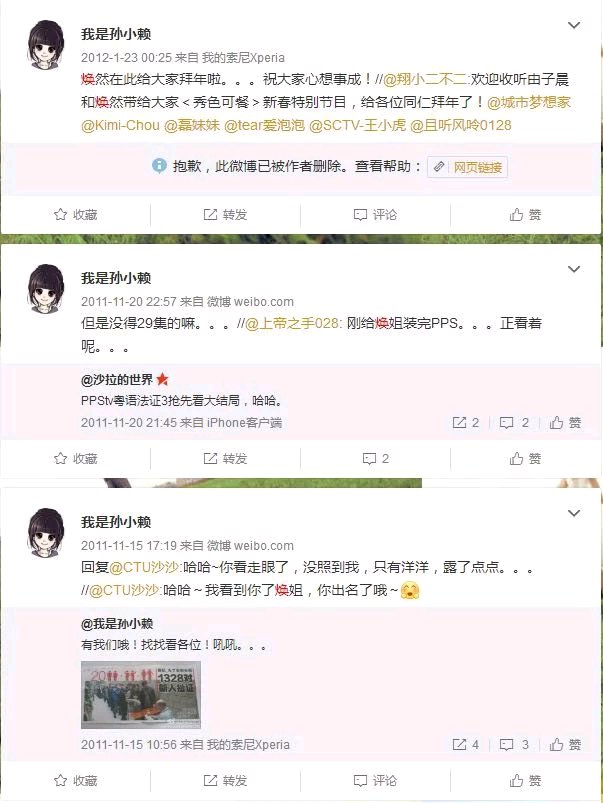603x803 pixels.
Task: View reposts count of 沙拉的世界 quoted post
Action: point(466,422)
